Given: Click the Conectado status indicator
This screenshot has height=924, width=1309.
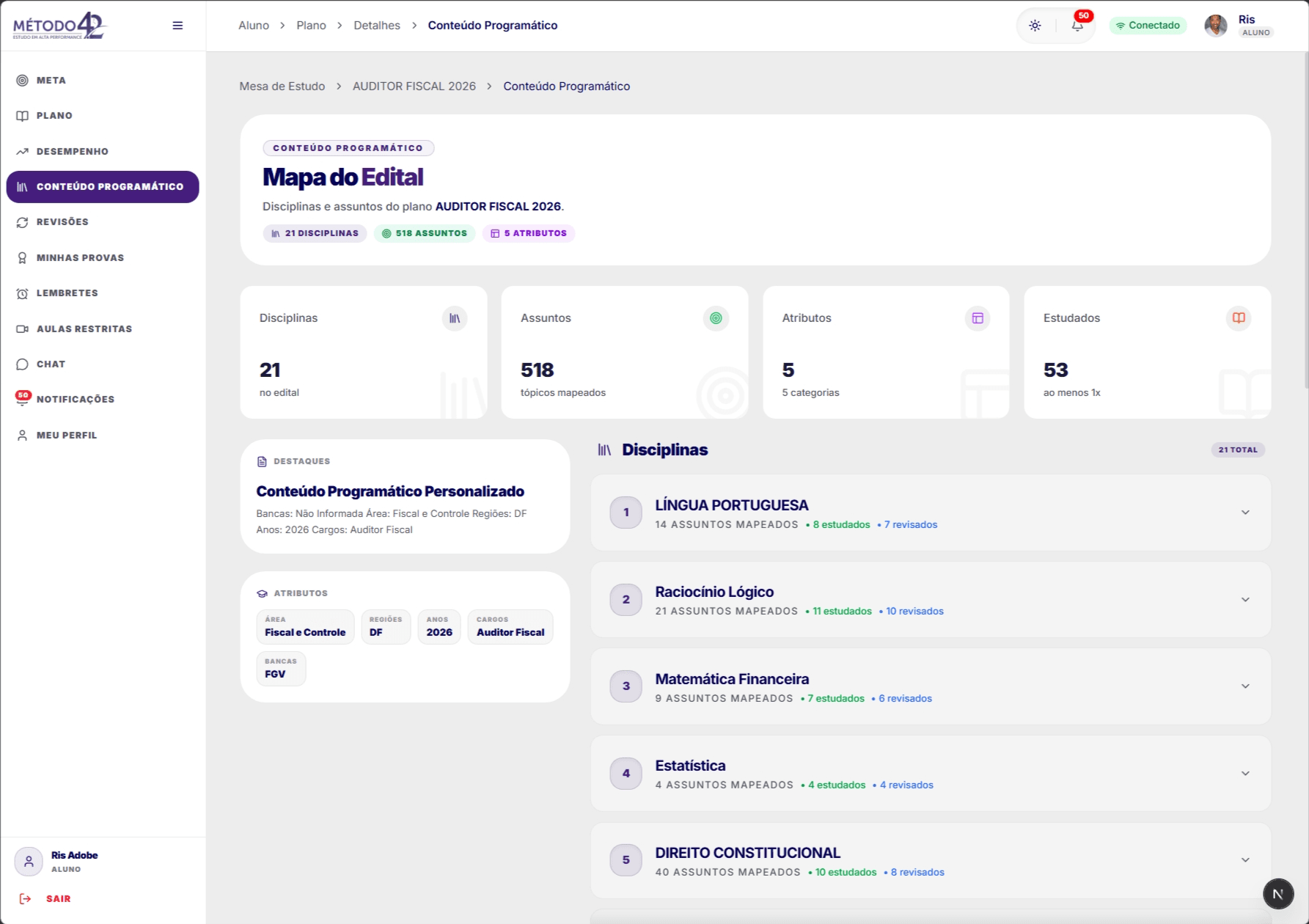Looking at the screenshot, I should tap(1148, 26).
